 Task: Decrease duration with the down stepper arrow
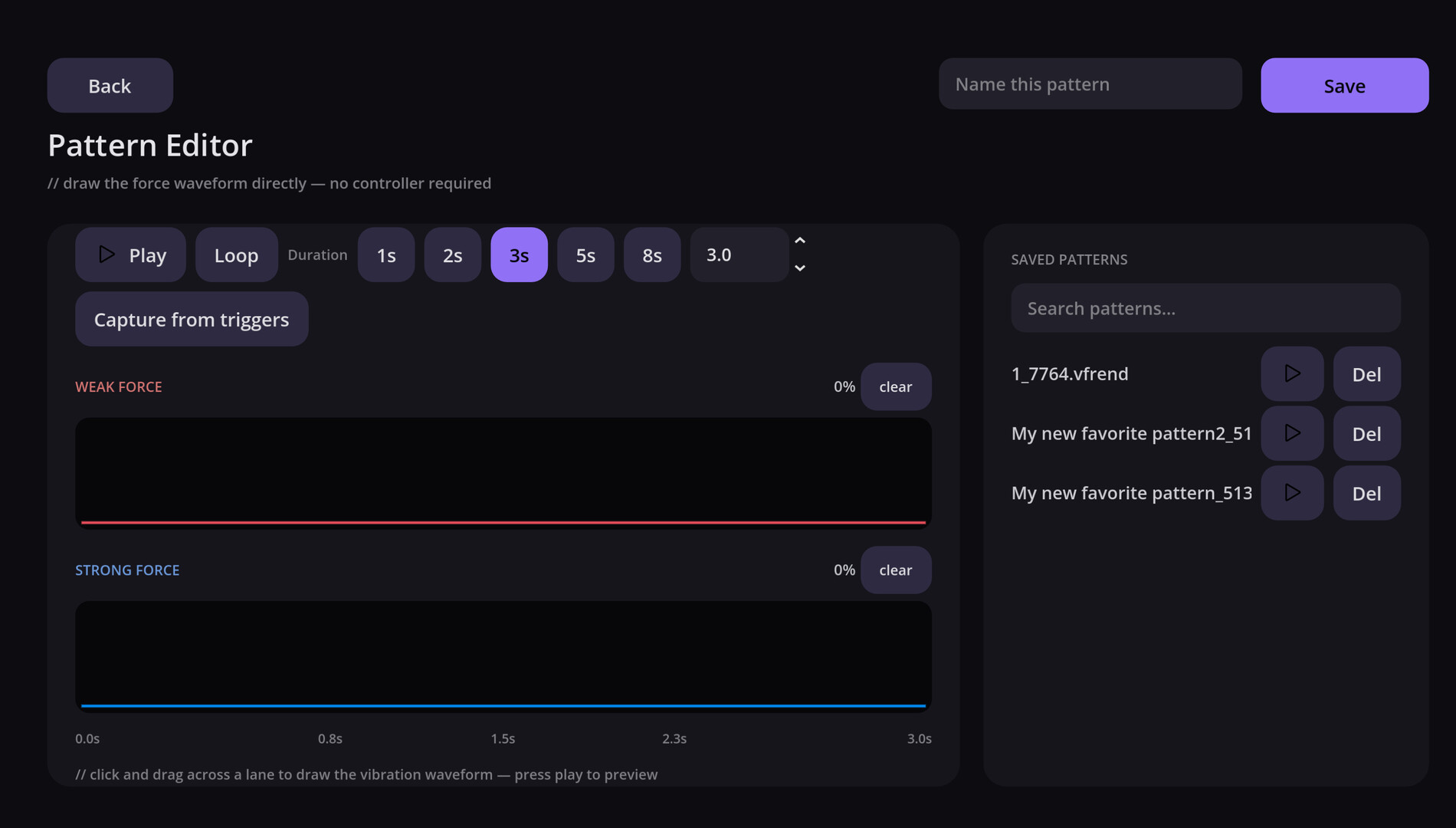800,268
